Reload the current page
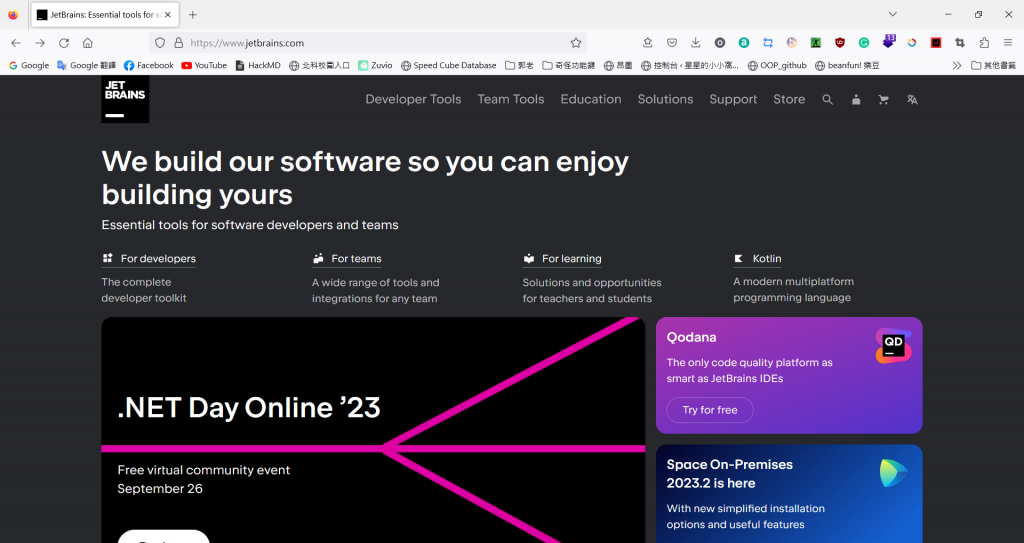Viewport: 1024px width, 543px height. [64, 43]
